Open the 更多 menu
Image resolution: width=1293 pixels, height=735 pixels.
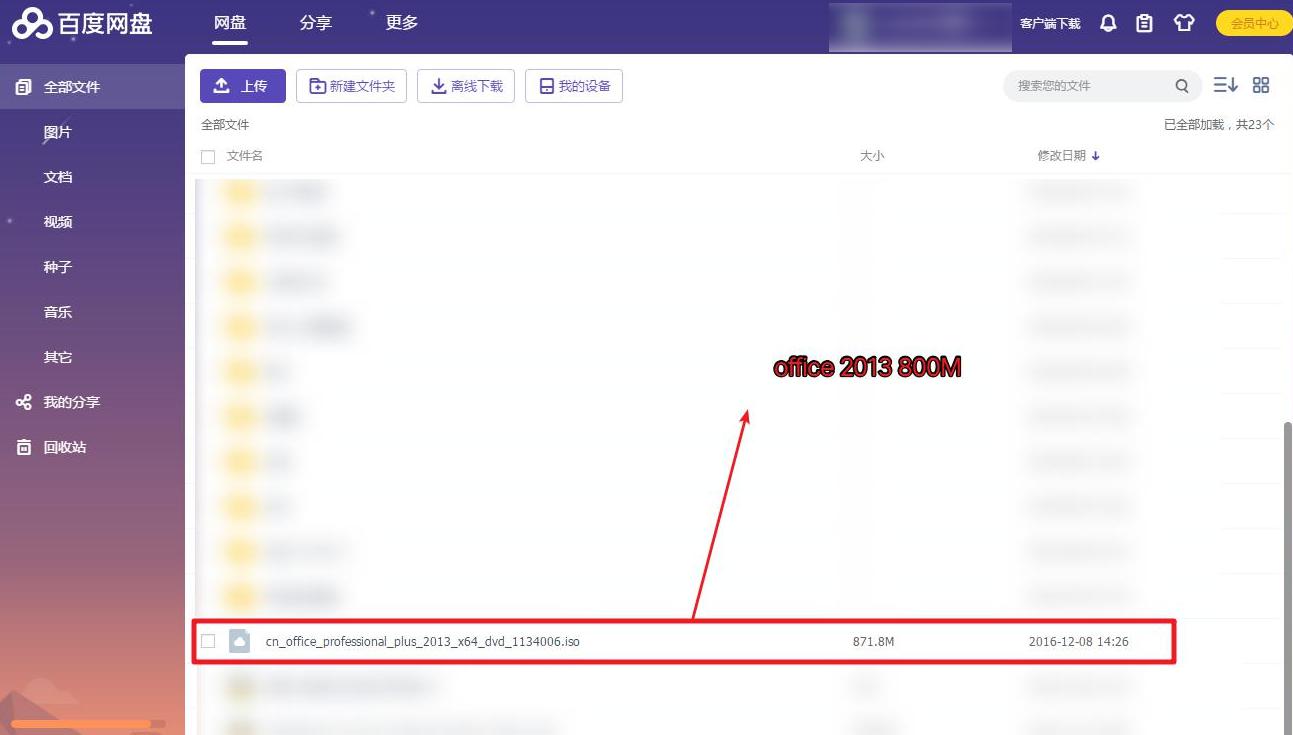[402, 22]
